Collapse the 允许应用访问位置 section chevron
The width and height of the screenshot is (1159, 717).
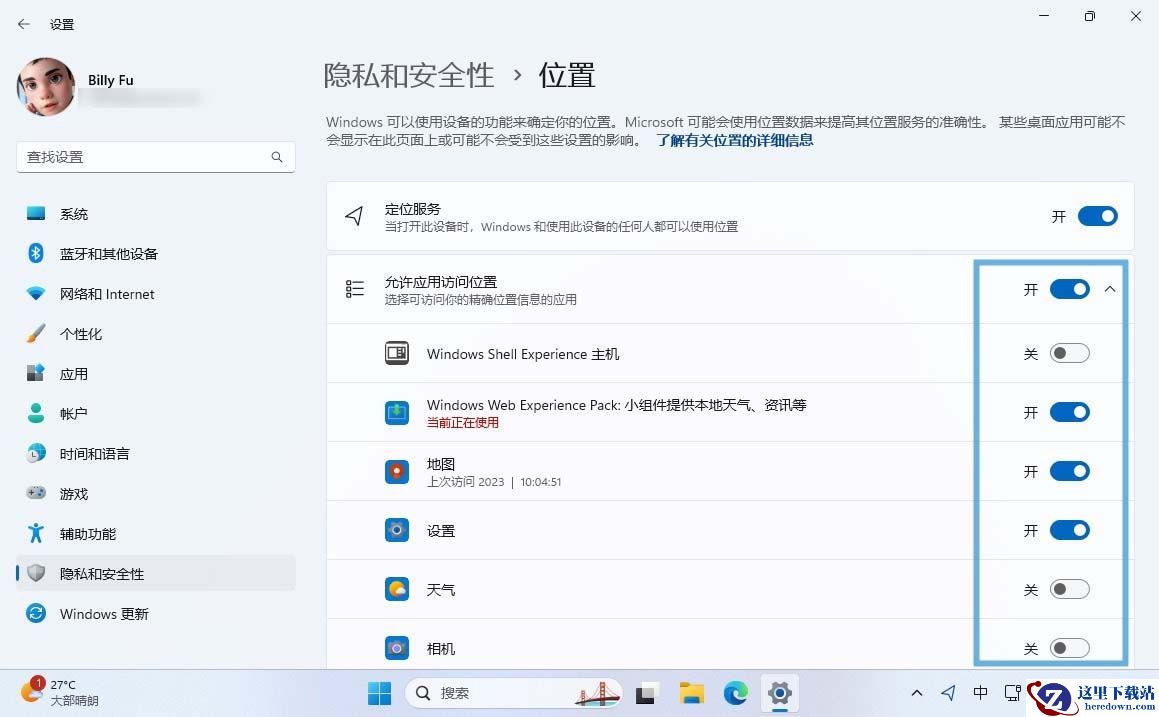click(x=1109, y=289)
